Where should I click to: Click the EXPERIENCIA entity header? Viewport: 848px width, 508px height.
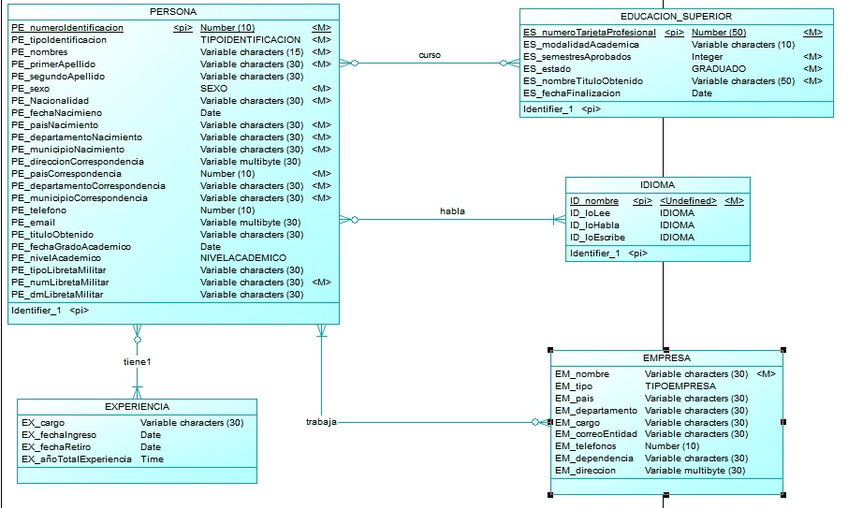[x=137, y=407]
